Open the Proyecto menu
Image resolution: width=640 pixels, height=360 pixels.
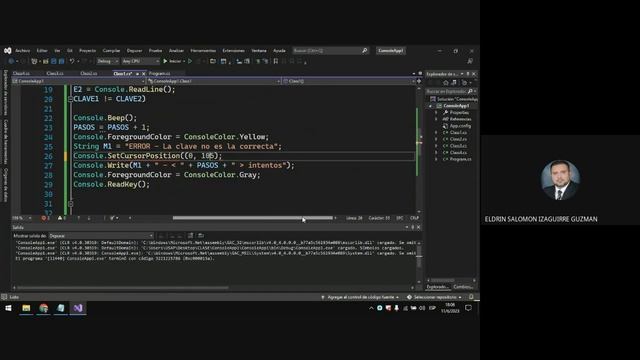pos(87,51)
